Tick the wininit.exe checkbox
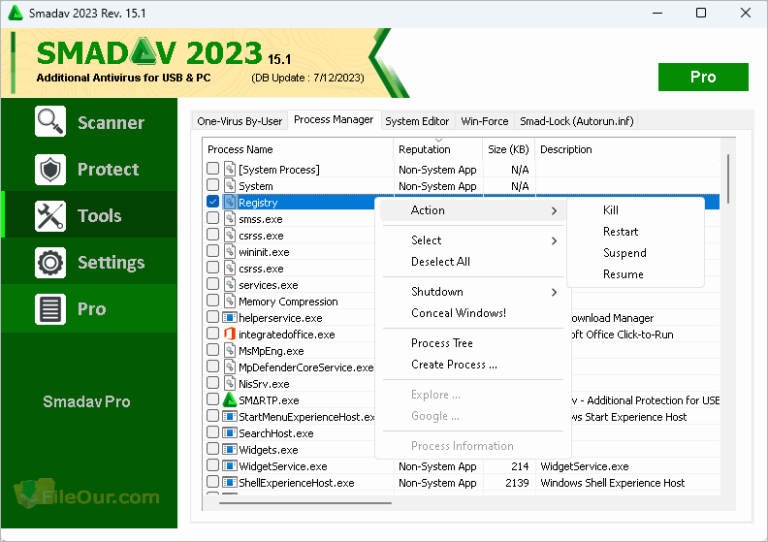Viewport: 768px width, 542px height. point(213,251)
